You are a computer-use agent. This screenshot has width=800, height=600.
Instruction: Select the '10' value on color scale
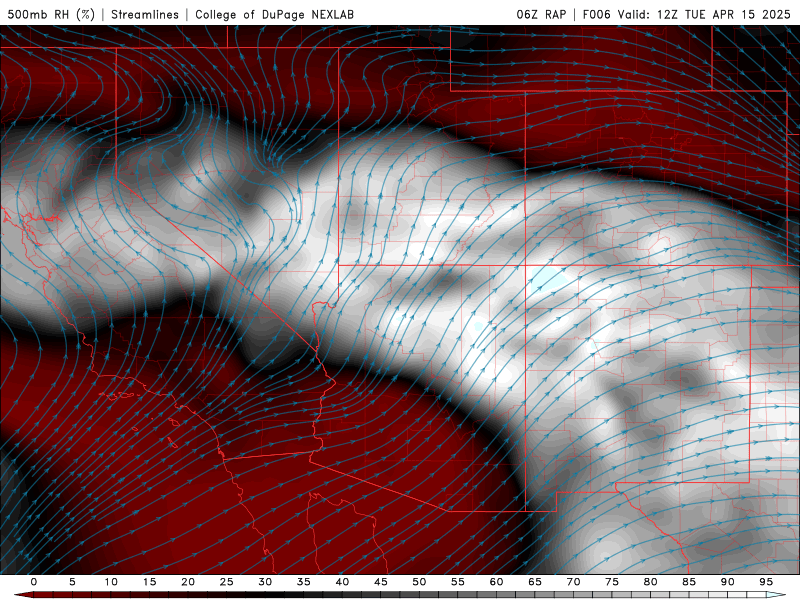(x=111, y=582)
